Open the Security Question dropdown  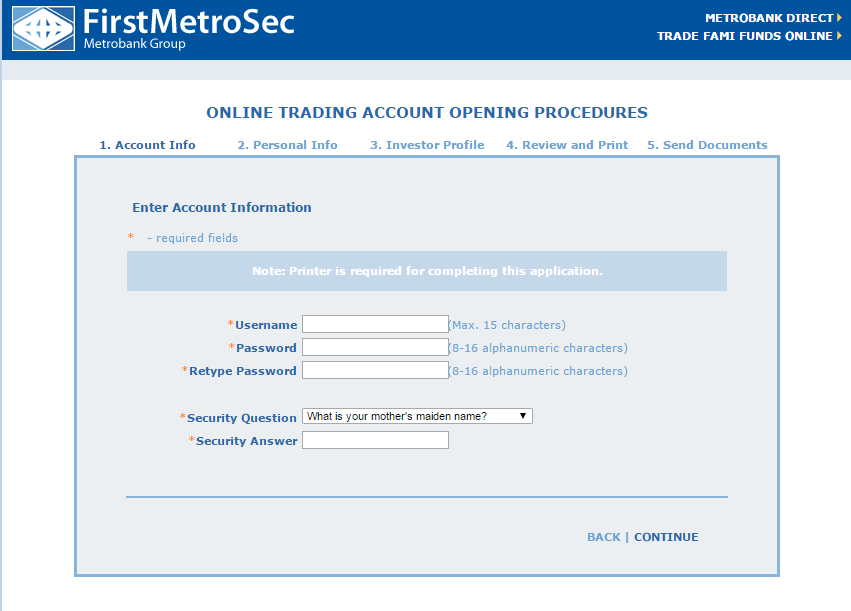click(416, 416)
